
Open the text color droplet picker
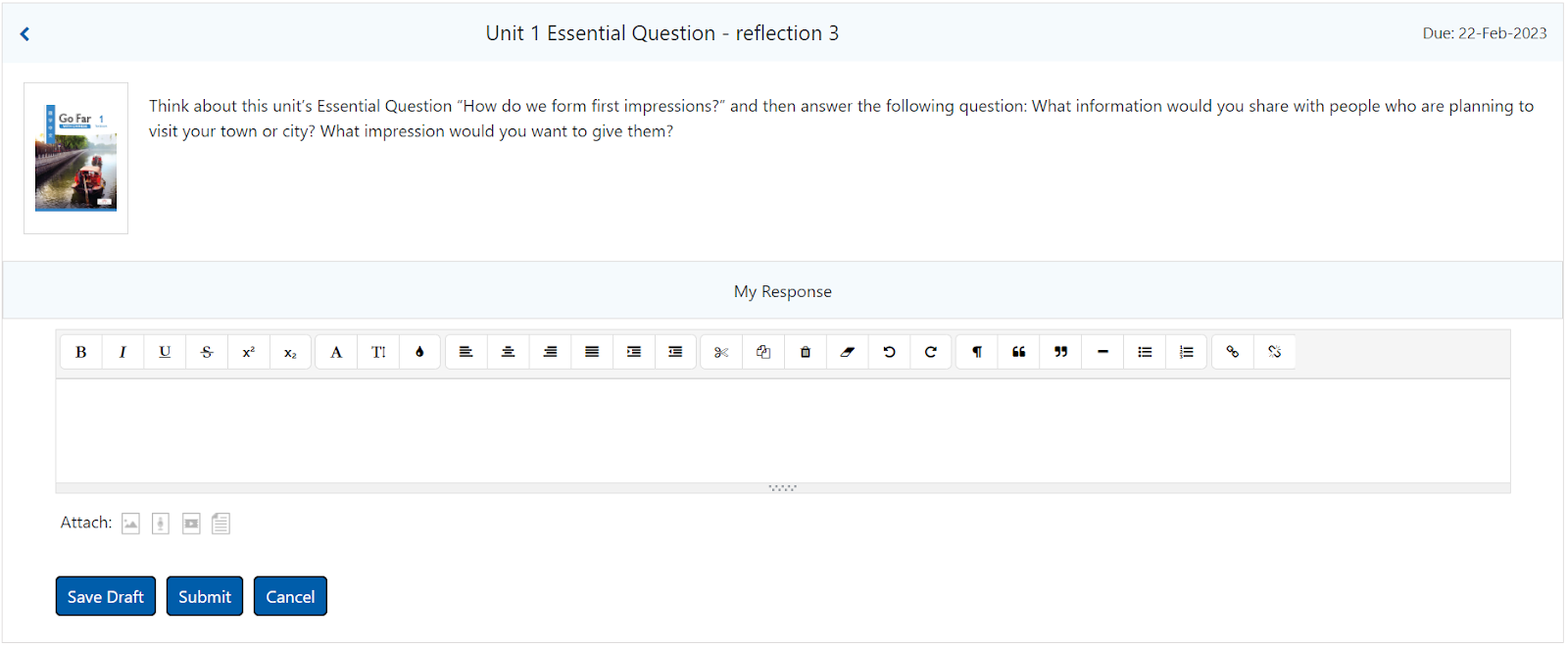(419, 352)
